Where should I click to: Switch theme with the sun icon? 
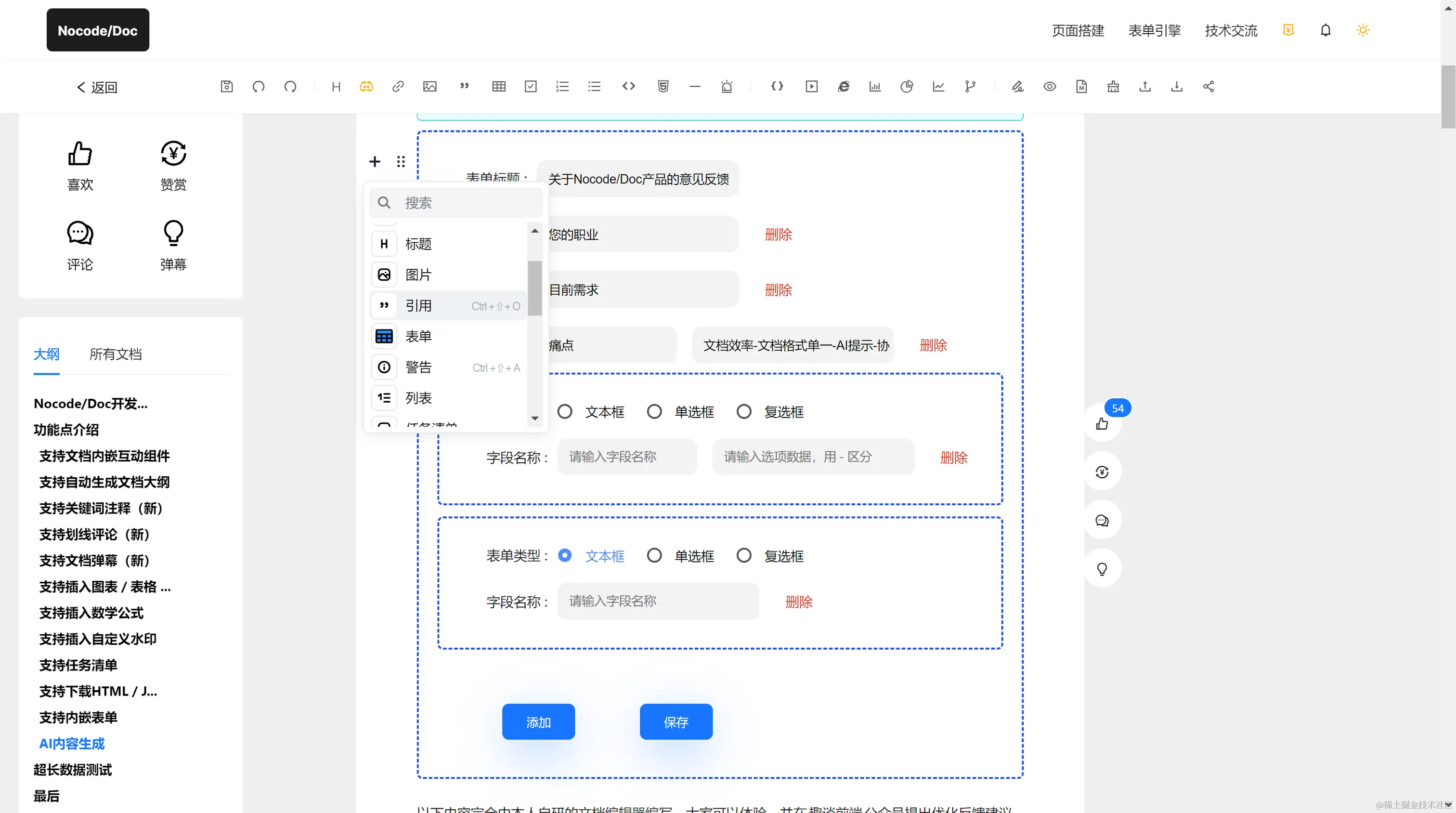pyautogui.click(x=1363, y=30)
